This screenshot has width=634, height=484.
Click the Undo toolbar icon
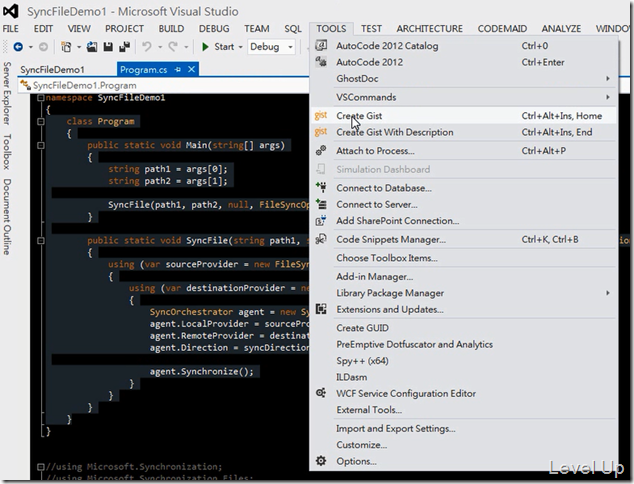coord(146,47)
